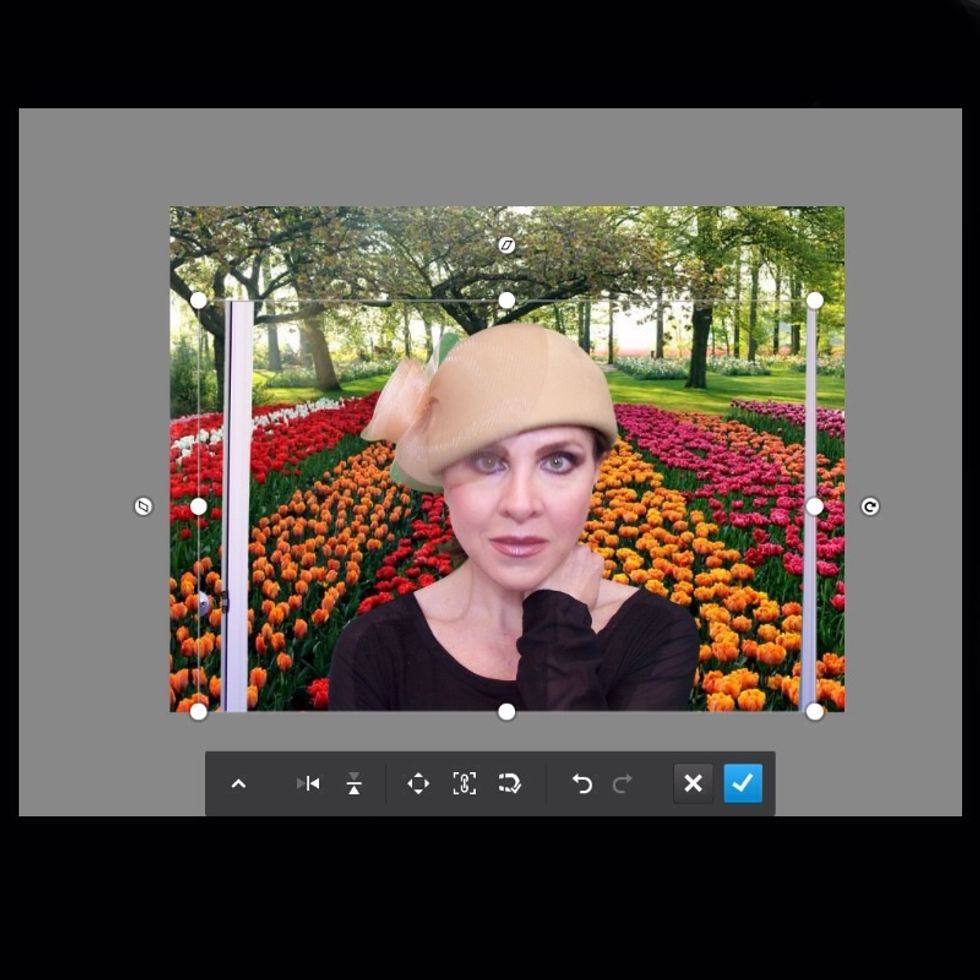The height and width of the screenshot is (980, 980).
Task: Cancel the transform with the X button
Action: point(693,784)
